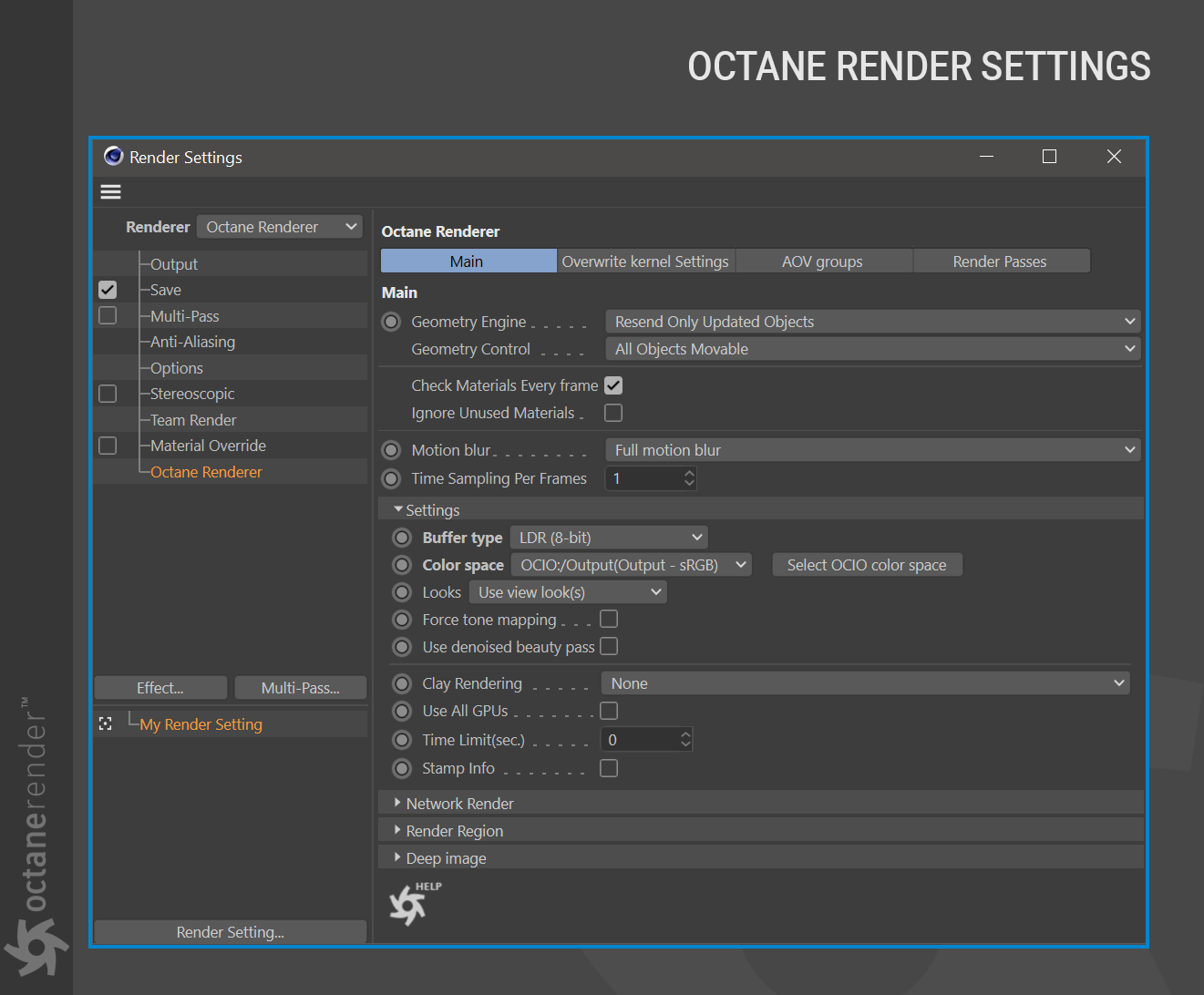Click the Buffer type animation dot
This screenshot has width=1204, height=995.
[x=402, y=538]
